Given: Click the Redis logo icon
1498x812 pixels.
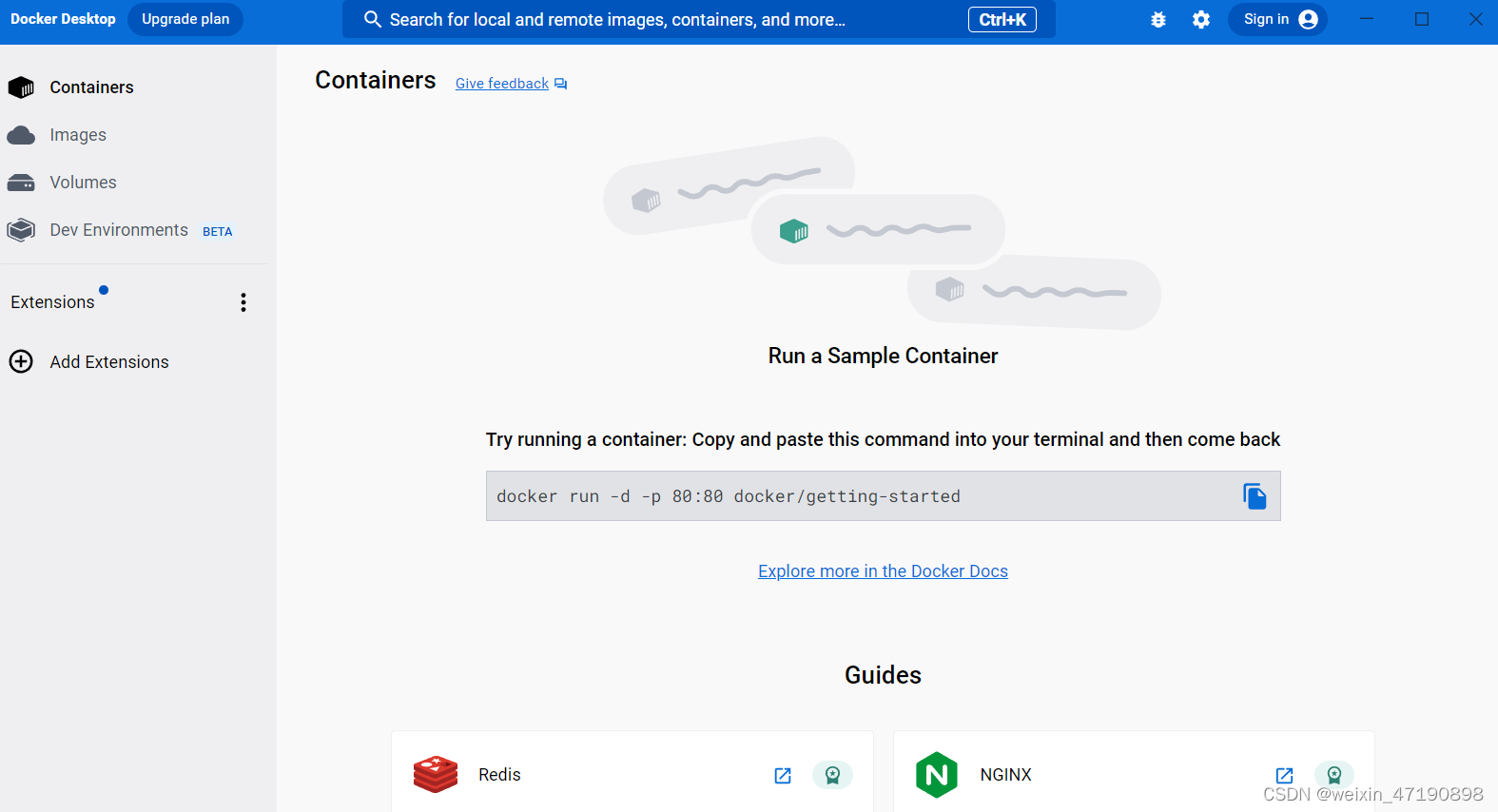Looking at the screenshot, I should (x=436, y=774).
